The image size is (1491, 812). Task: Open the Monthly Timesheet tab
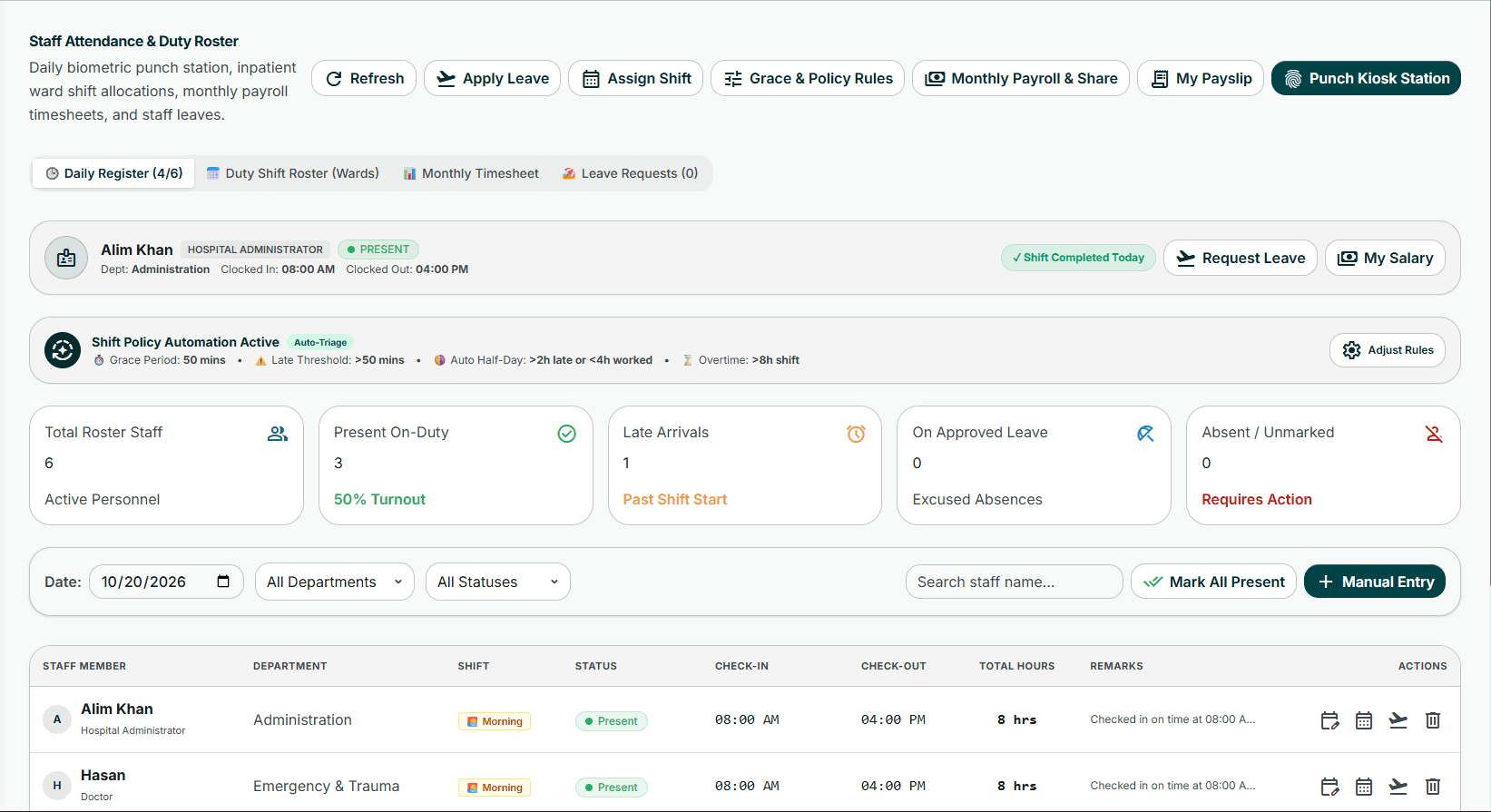coord(471,173)
